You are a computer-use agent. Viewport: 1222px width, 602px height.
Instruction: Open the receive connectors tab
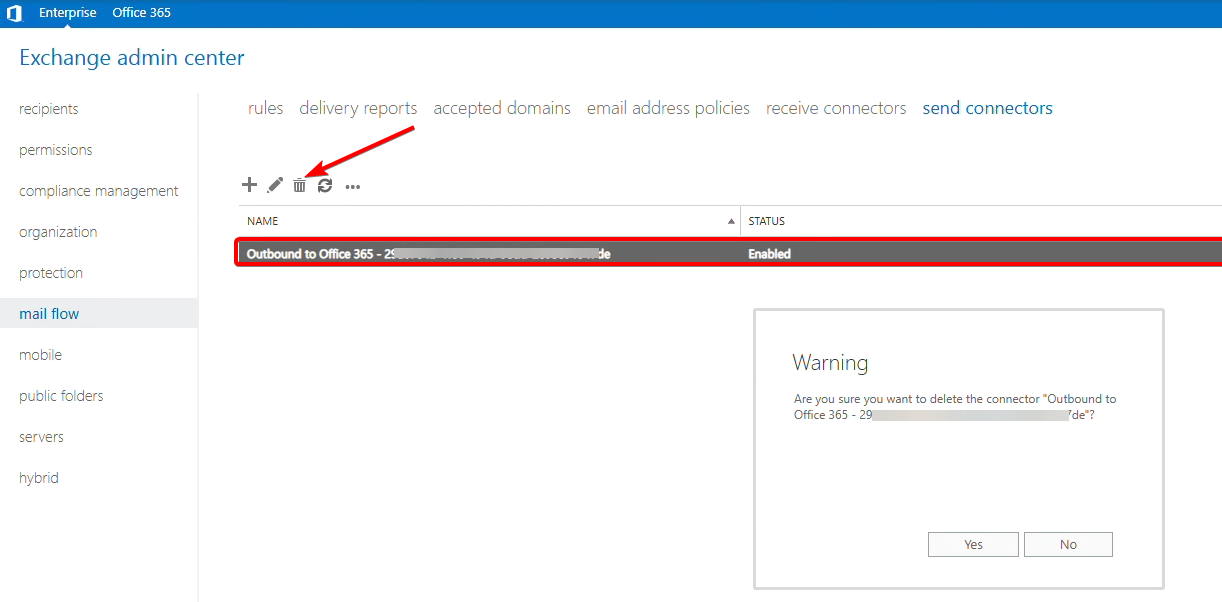(836, 108)
